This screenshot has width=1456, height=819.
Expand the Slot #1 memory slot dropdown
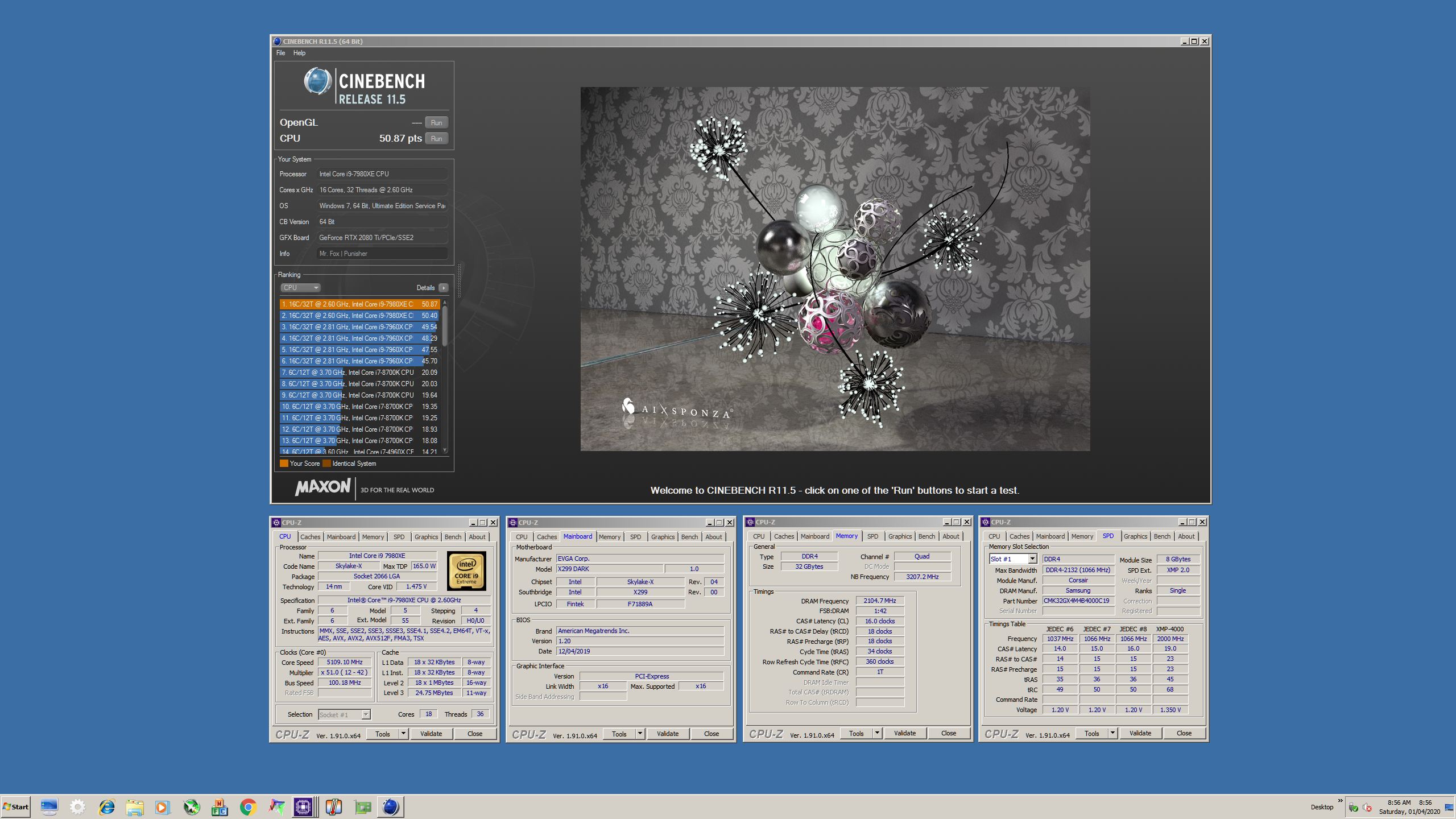coord(1032,559)
